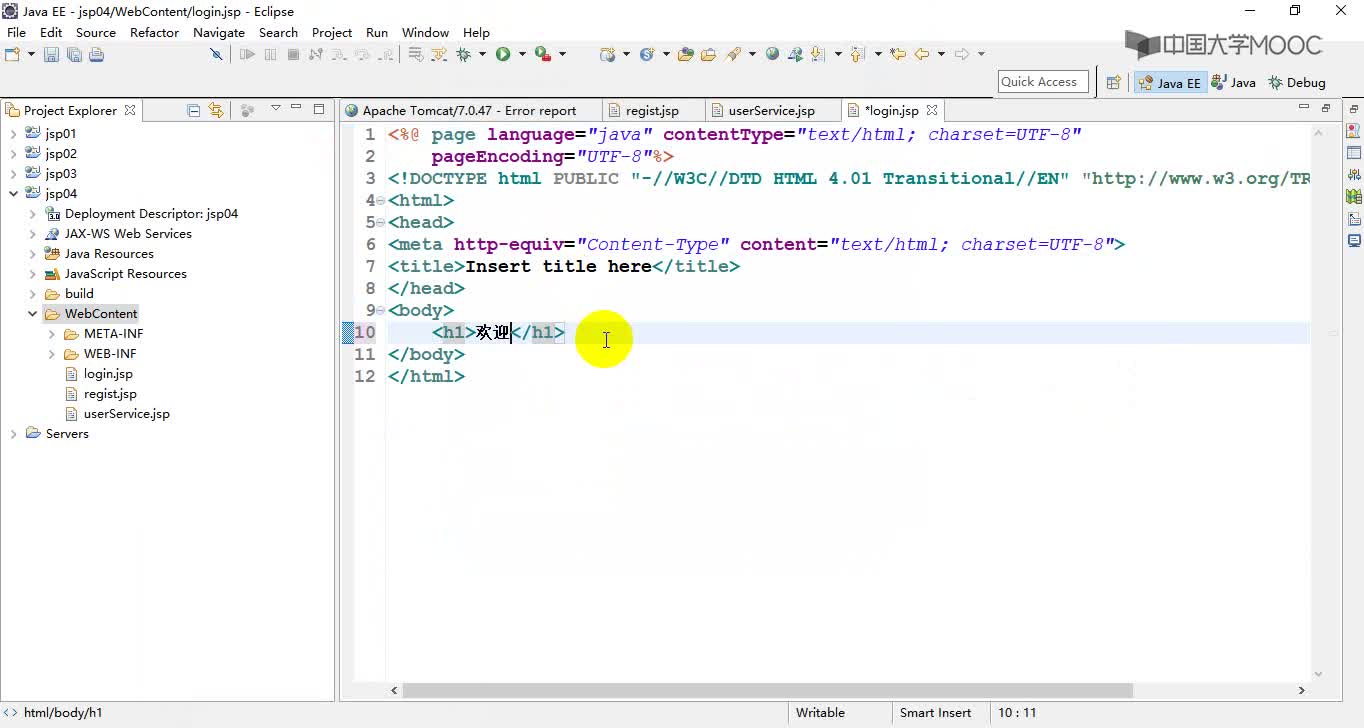Screen dimensions: 1364x728
Task: Expand the jsp03 project
Action: [13, 173]
